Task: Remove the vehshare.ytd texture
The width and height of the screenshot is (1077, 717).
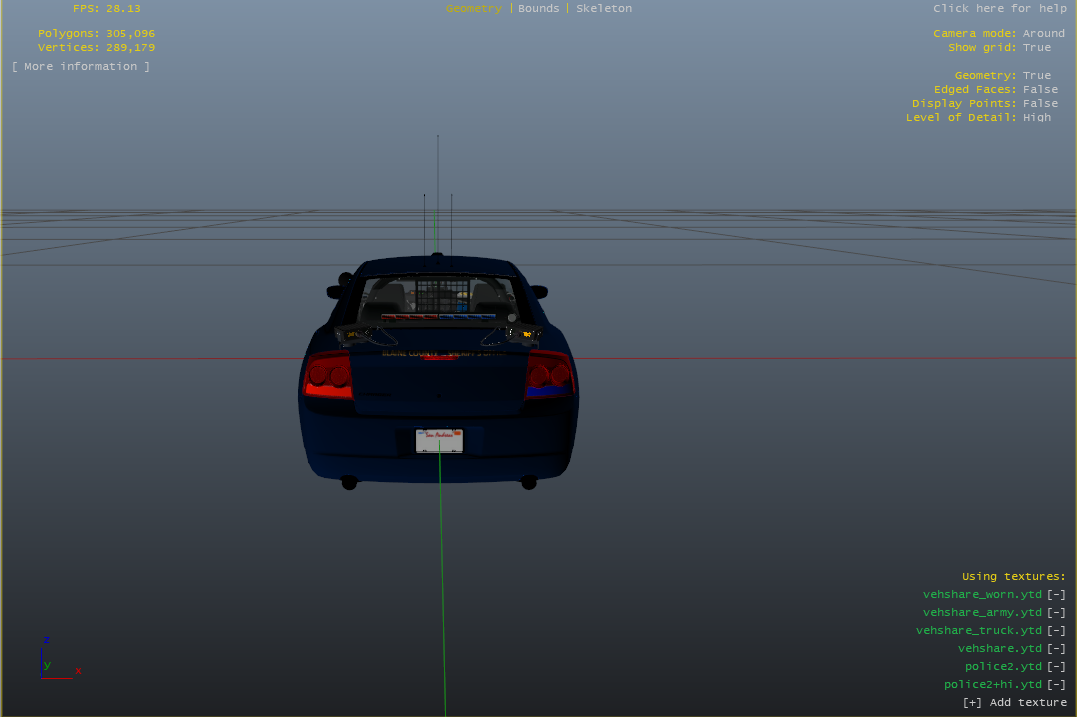Action: coord(1056,648)
